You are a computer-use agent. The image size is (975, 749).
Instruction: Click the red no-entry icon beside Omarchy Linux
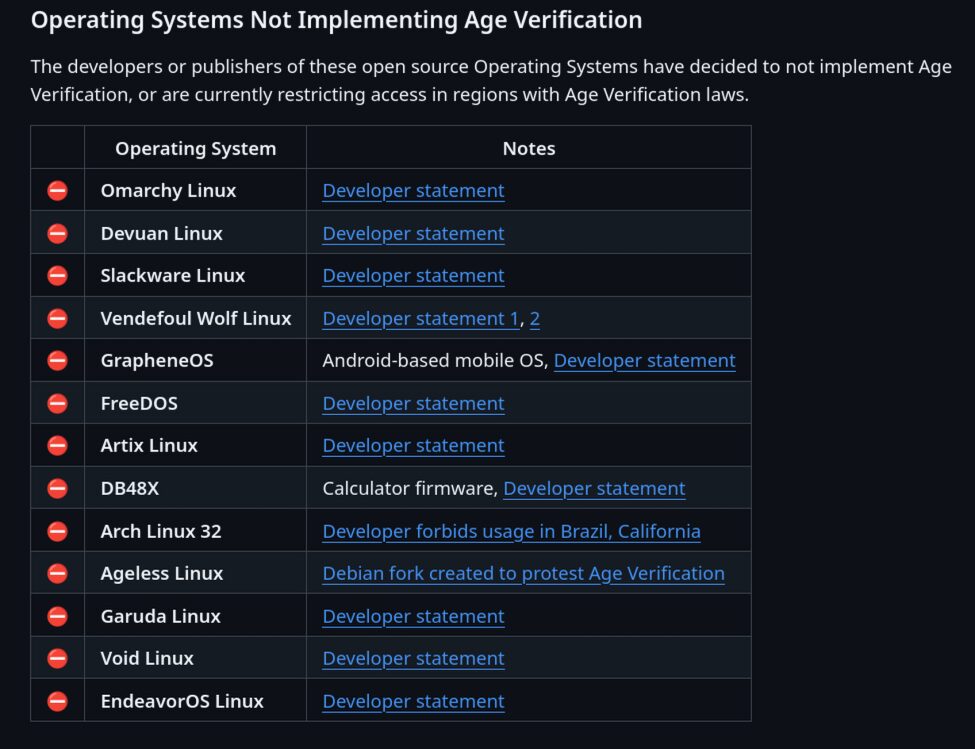[x=58, y=190]
